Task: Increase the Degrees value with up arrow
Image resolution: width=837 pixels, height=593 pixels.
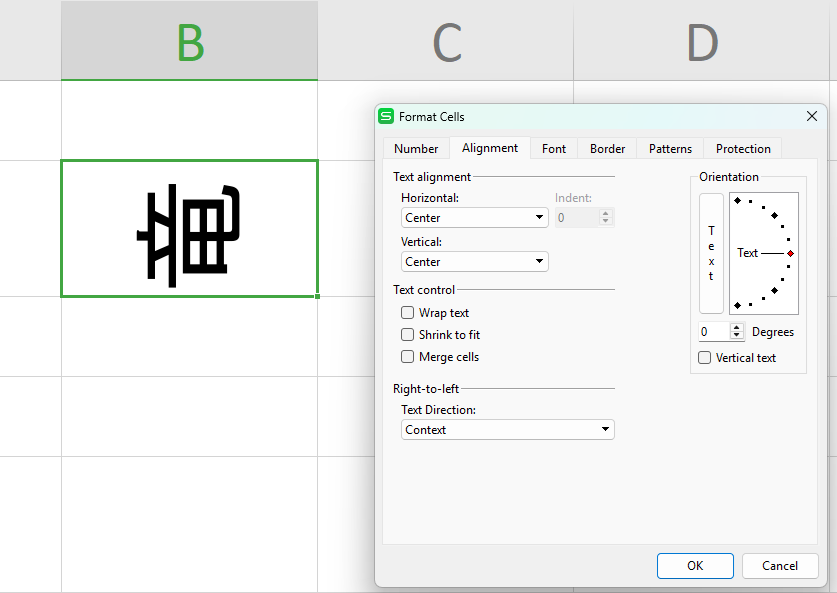Action: pyautogui.click(x=738, y=327)
